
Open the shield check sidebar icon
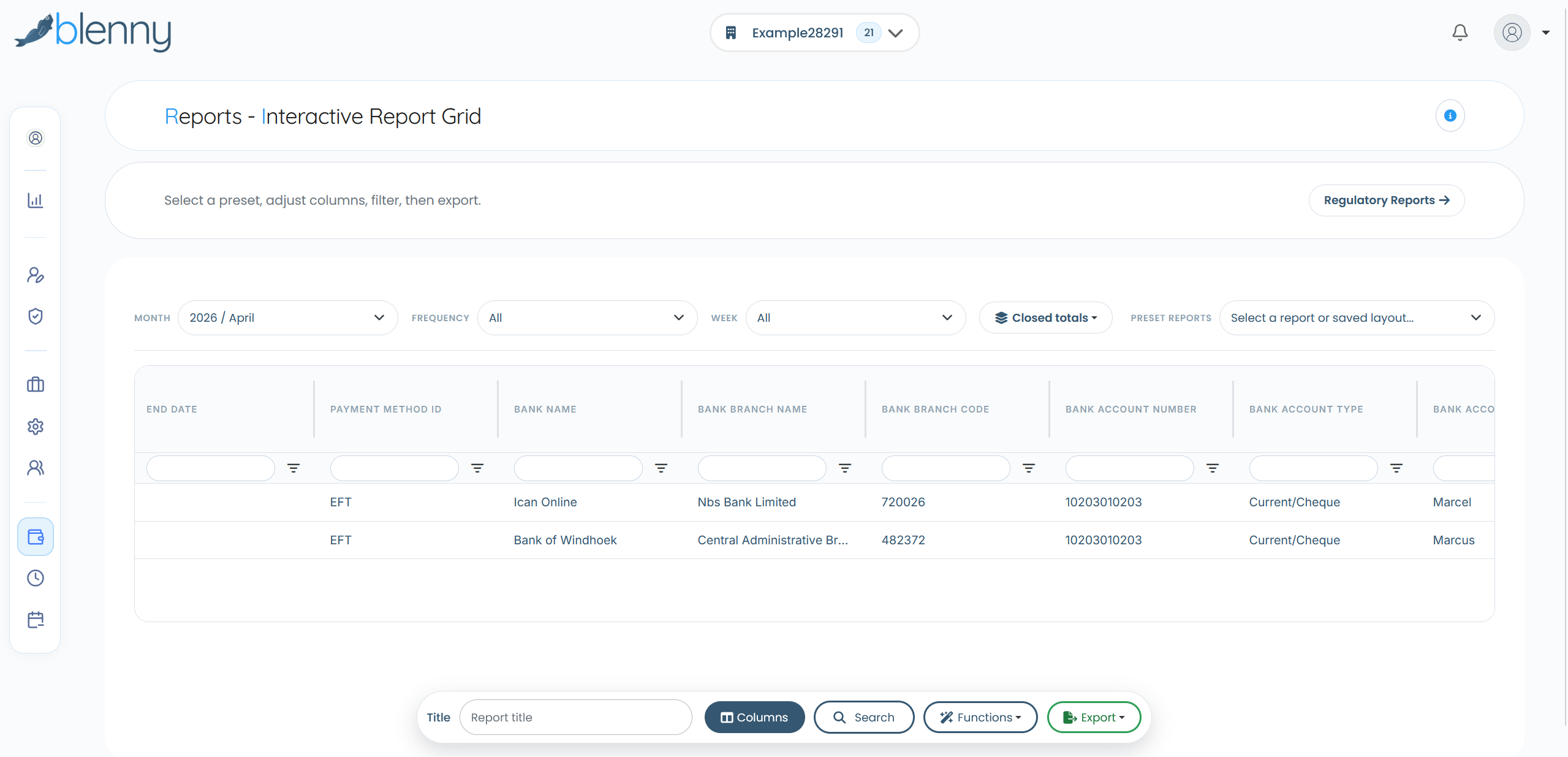pos(36,316)
